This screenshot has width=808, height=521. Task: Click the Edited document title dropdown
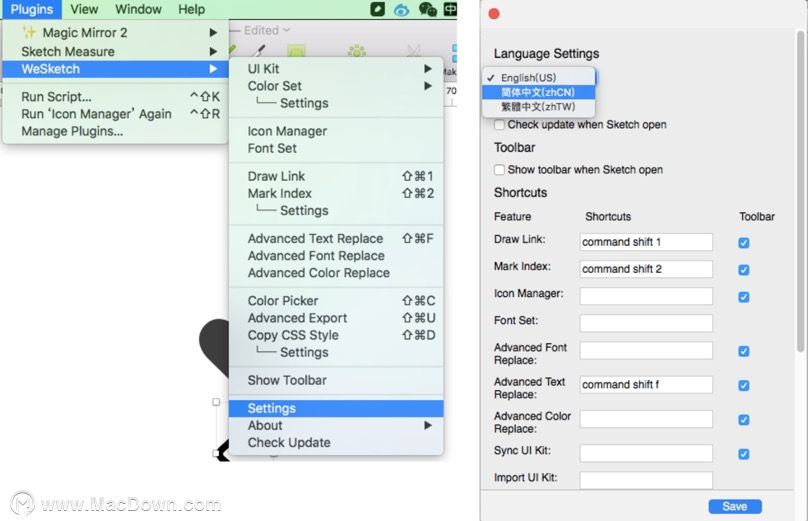pyautogui.click(x=266, y=30)
